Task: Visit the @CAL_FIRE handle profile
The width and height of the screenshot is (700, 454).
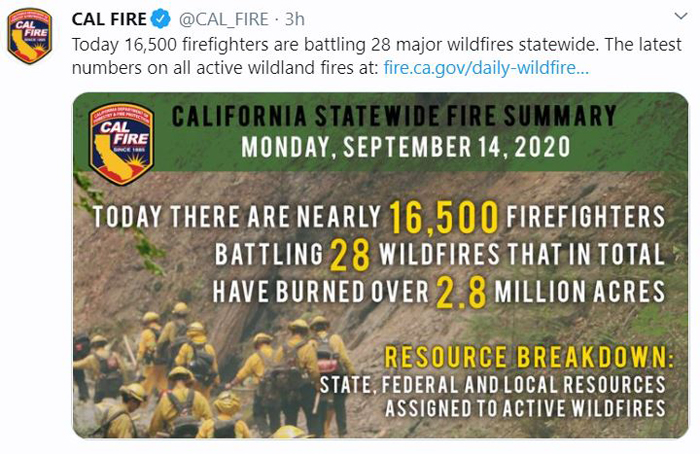Action: coord(224,20)
